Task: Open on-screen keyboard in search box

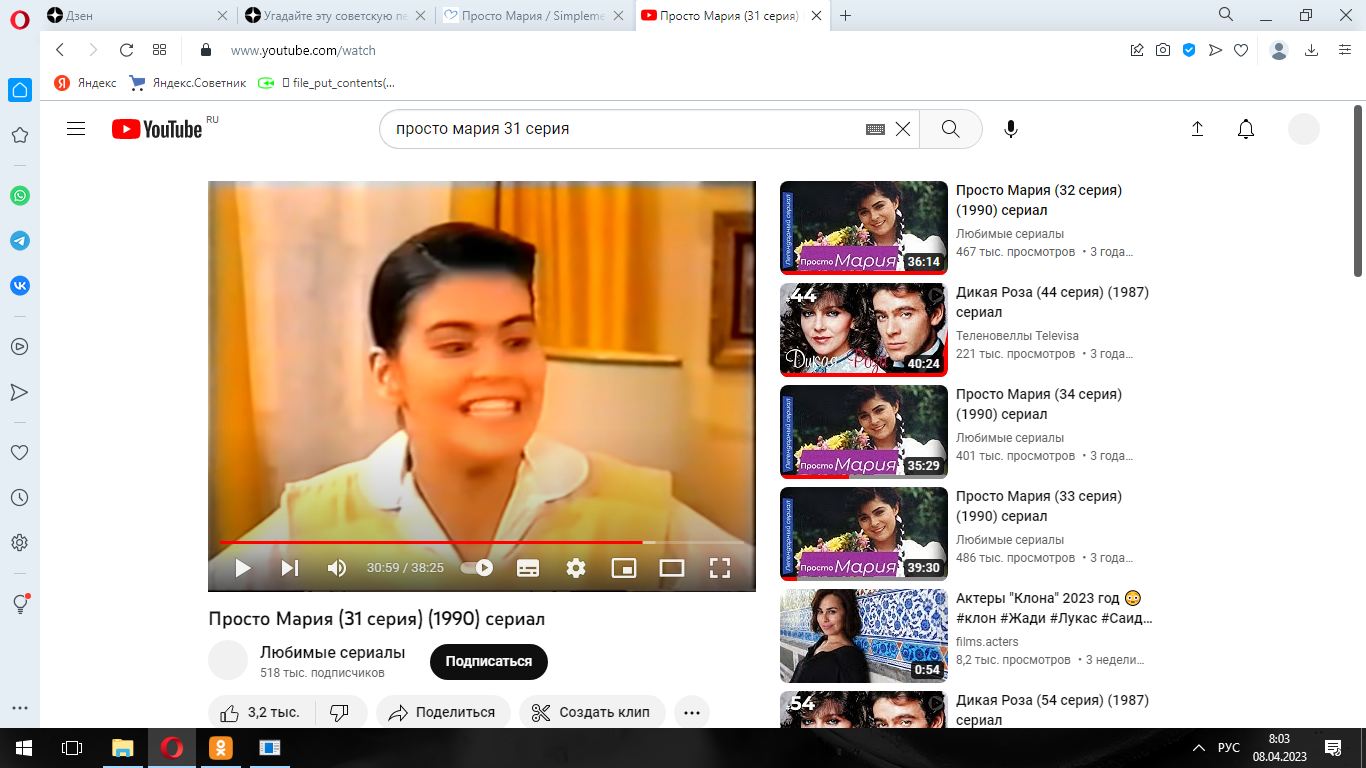Action: point(875,129)
